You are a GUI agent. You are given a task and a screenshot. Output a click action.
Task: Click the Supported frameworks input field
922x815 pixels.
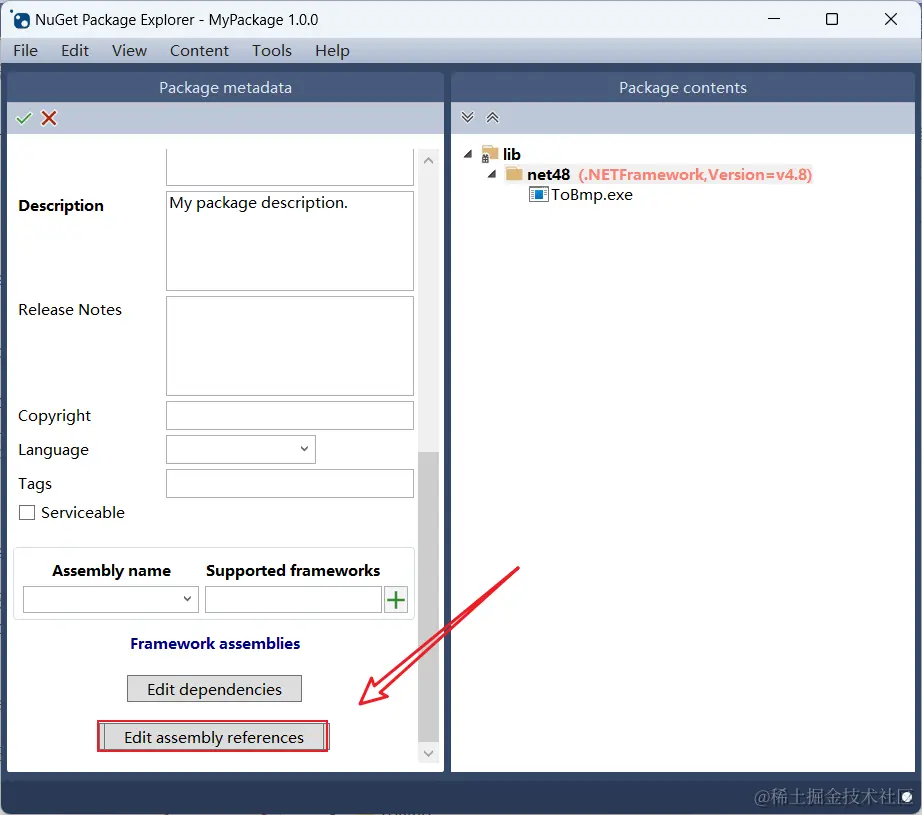293,599
